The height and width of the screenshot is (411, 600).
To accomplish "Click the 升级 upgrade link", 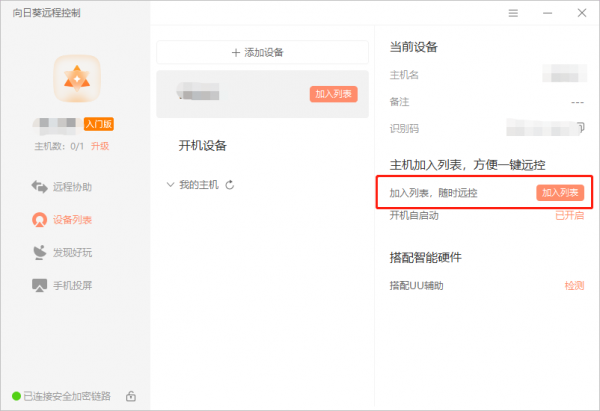I will click(x=100, y=146).
